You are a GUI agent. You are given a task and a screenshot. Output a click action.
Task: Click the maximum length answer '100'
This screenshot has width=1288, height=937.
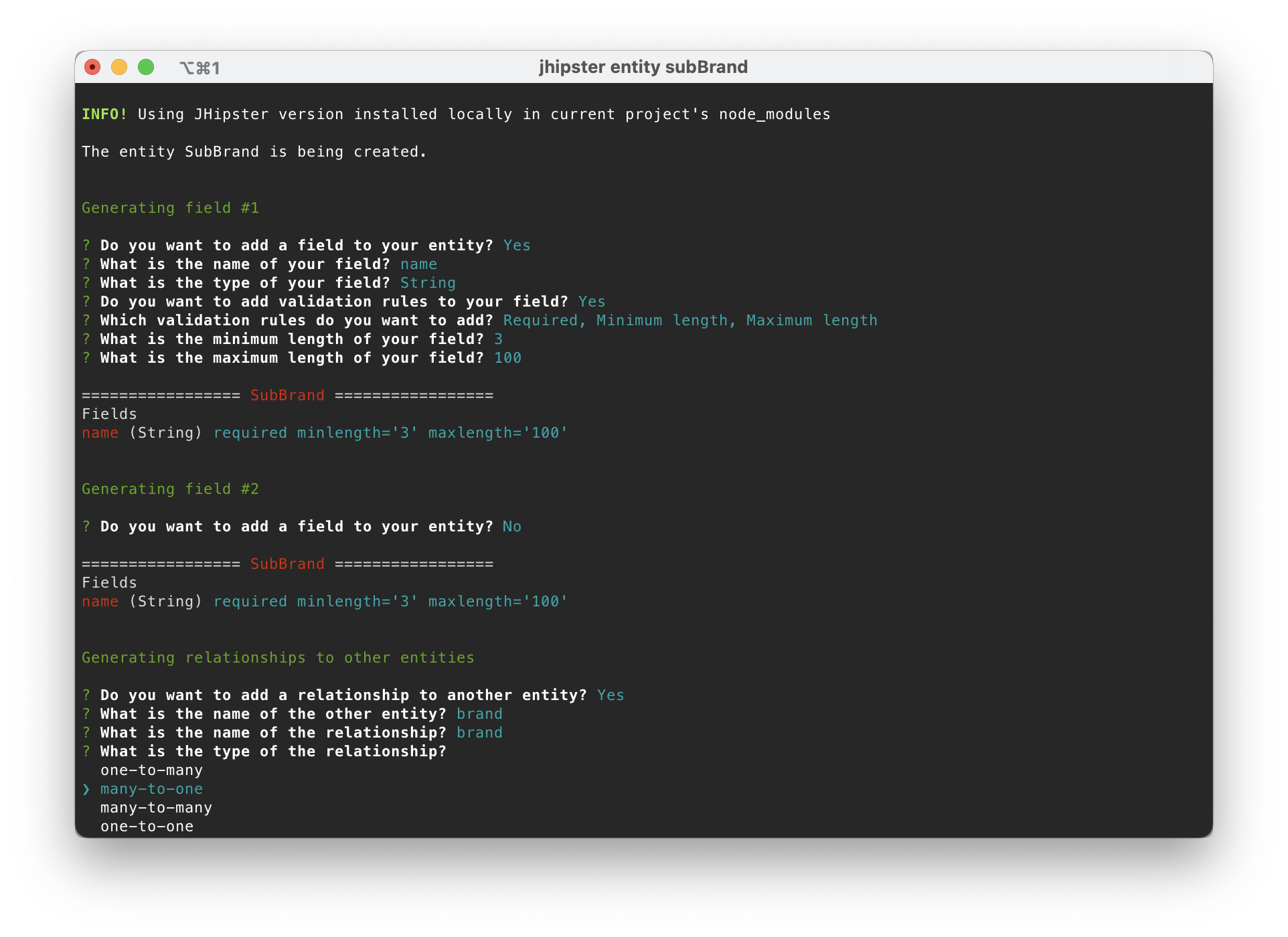point(507,358)
